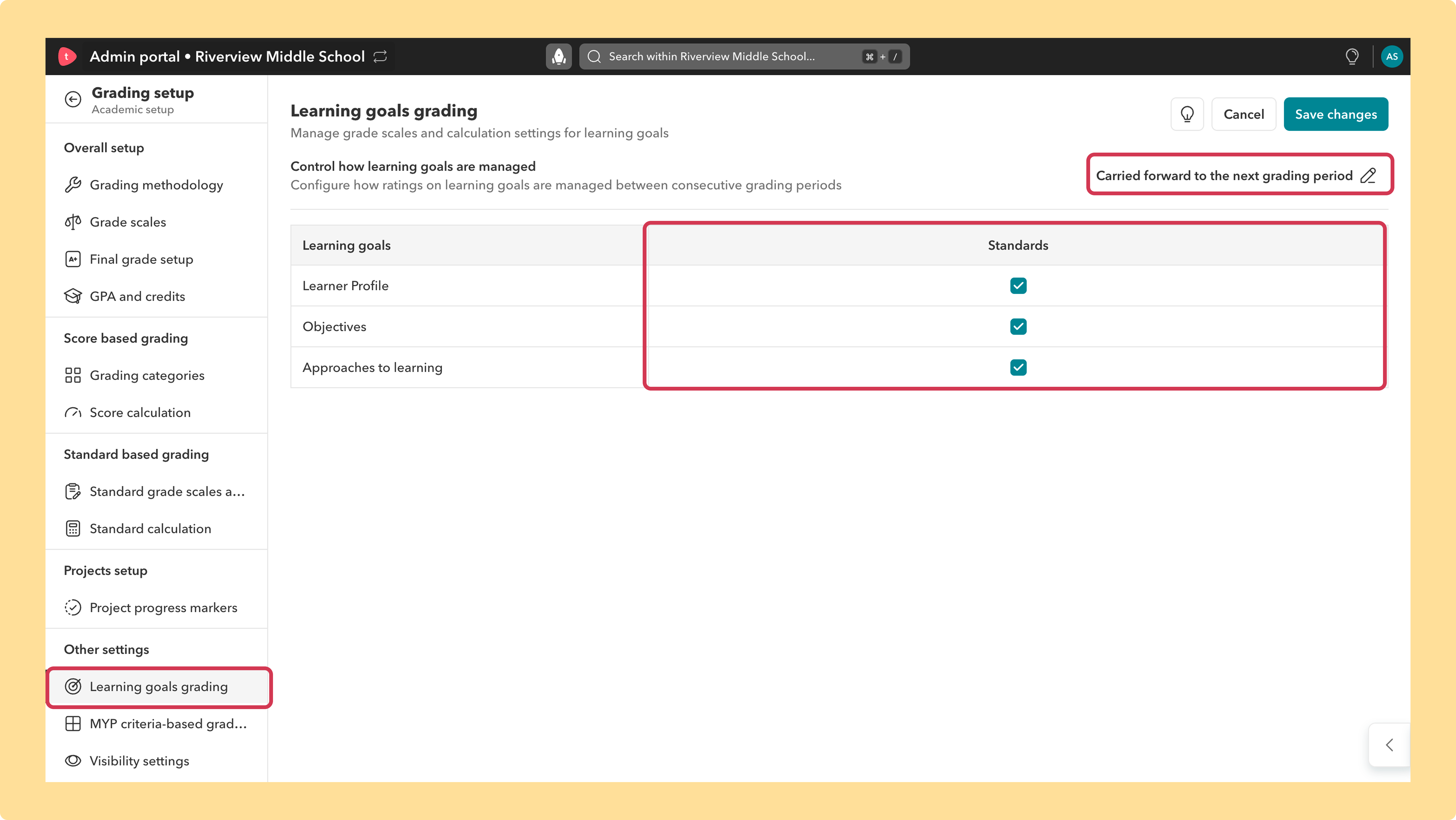Click the Standards column header

[1018, 245]
